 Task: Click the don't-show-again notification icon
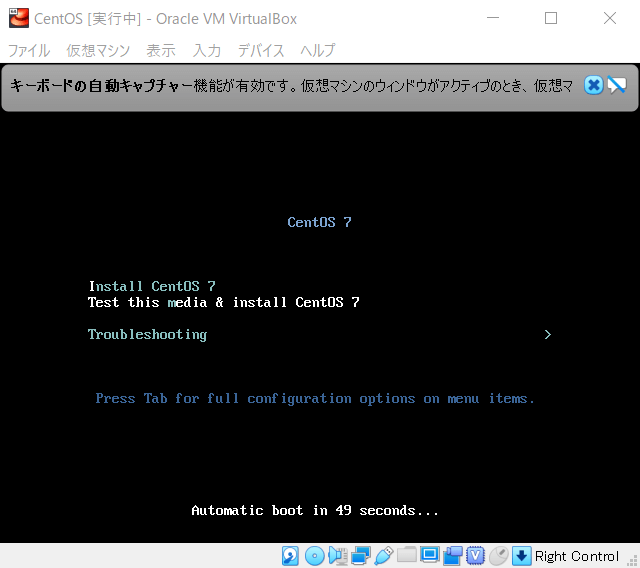point(617,85)
